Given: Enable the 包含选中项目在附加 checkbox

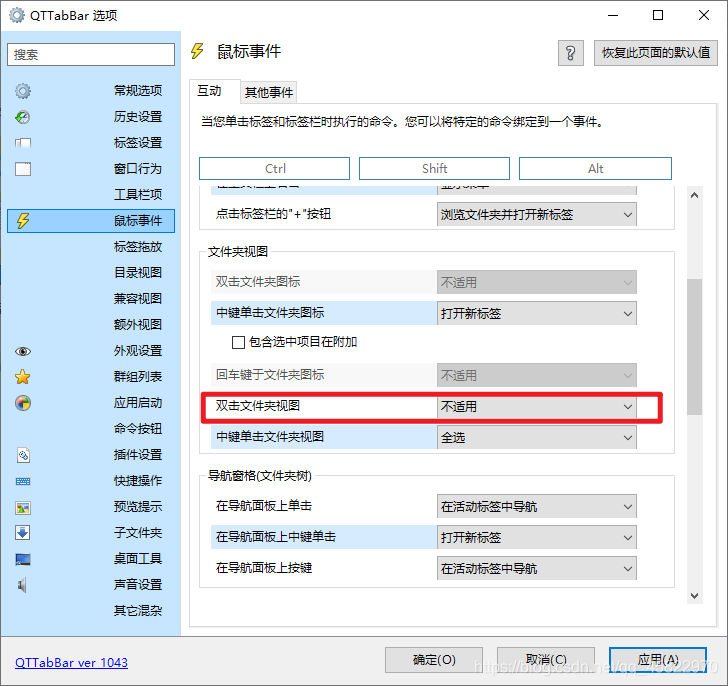Looking at the screenshot, I should 238,343.
